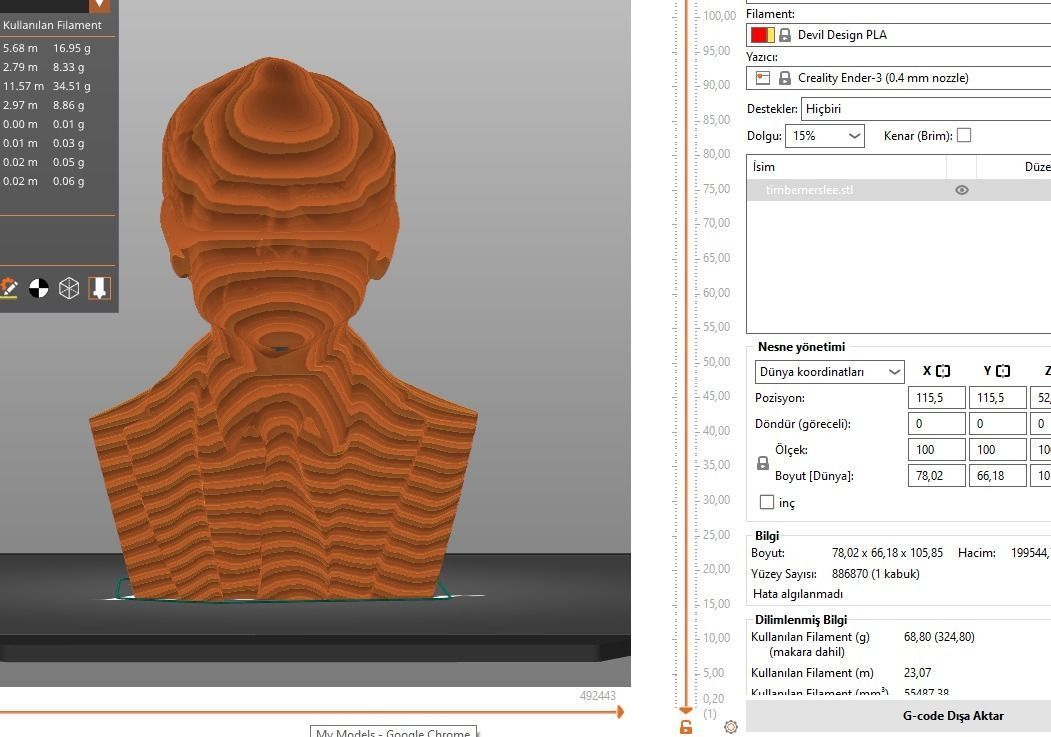The width and height of the screenshot is (1051, 737).
Task: Click the filament length value '23,07'
Action: (918, 673)
